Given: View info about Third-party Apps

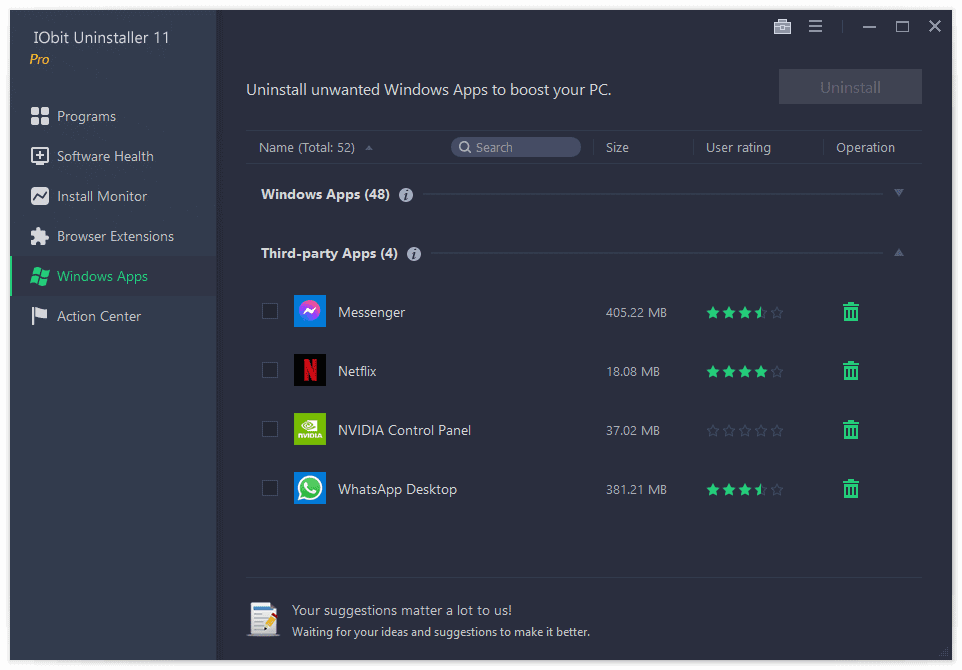Looking at the screenshot, I should (414, 253).
